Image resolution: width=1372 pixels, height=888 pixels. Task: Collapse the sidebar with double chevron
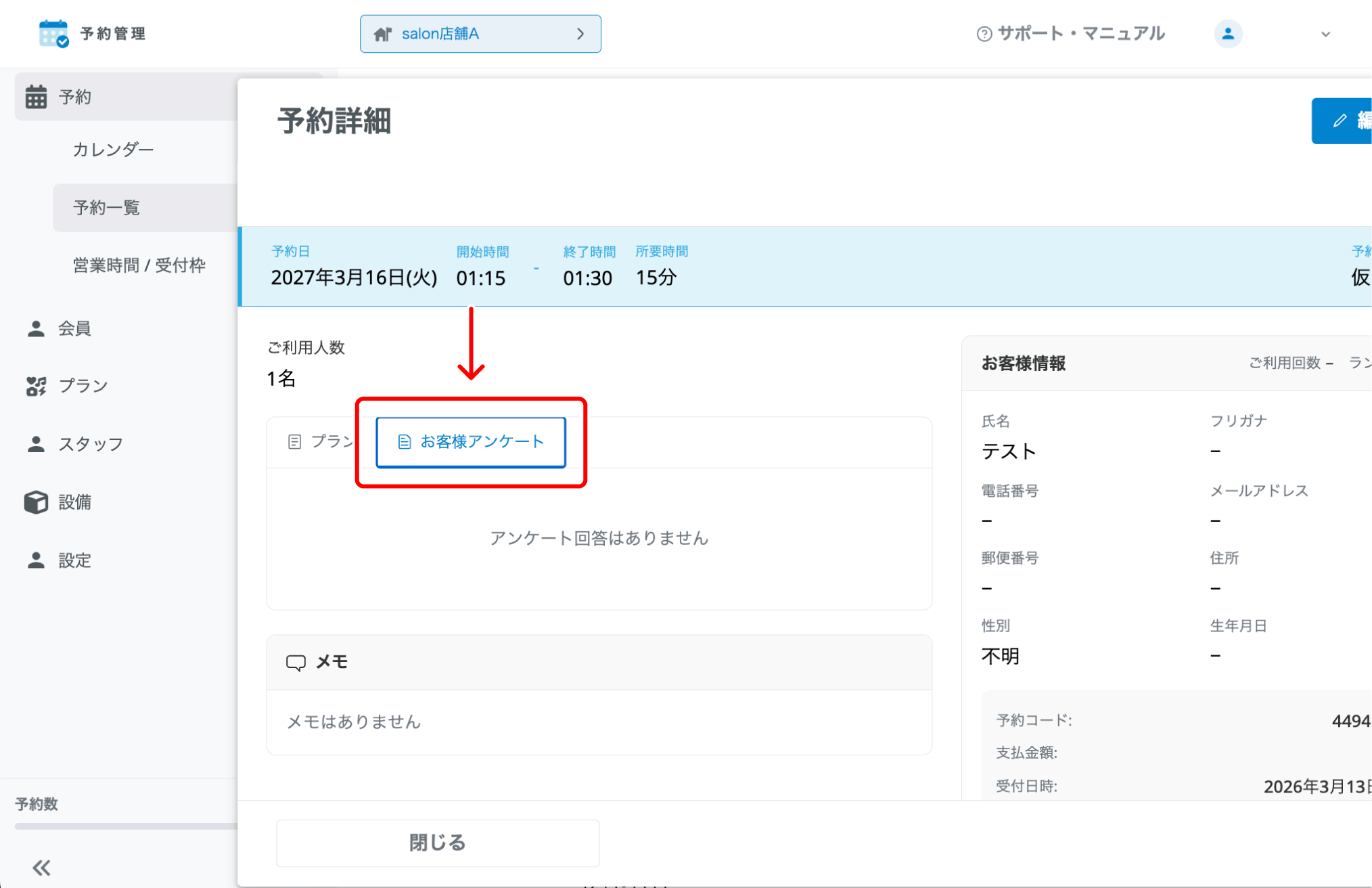[41, 868]
